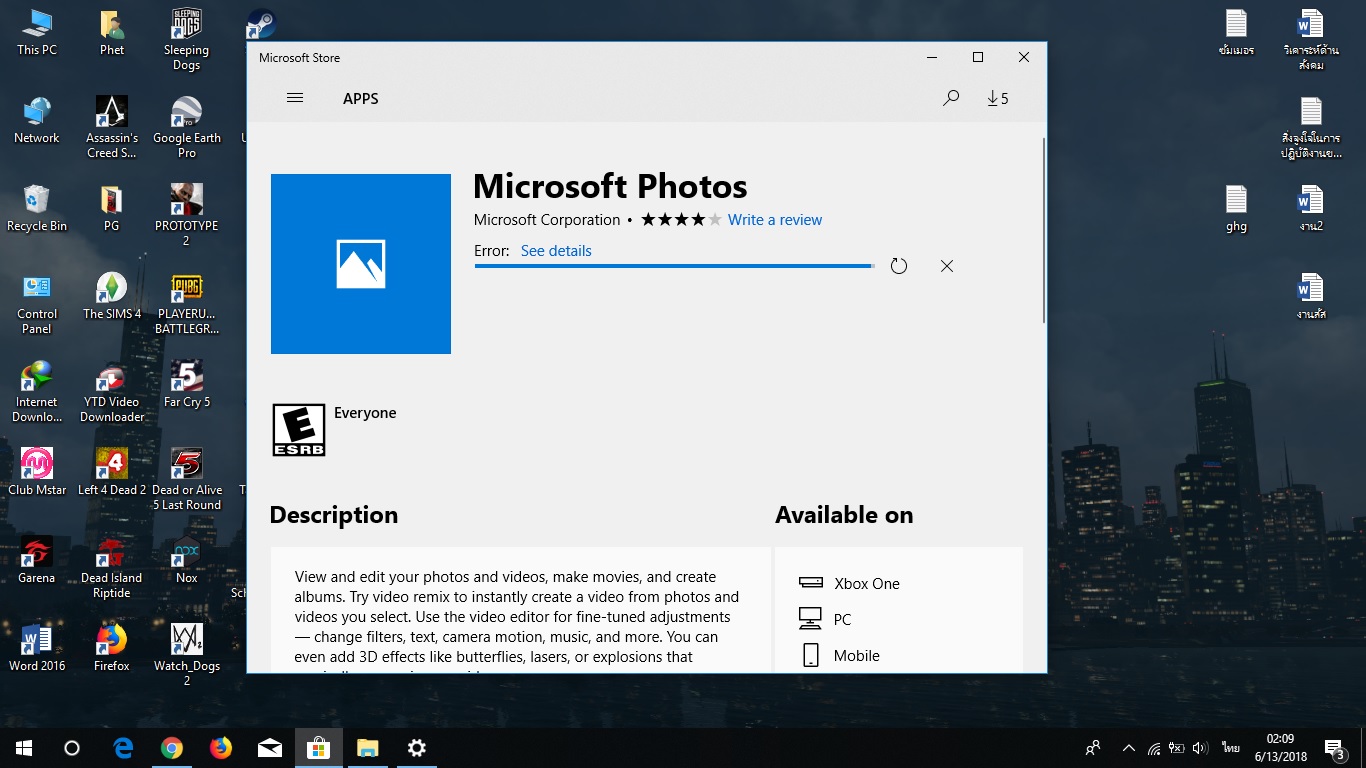This screenshot has width=1366, height=768.
Task: Launch Firefox from the taskbar
Action: point(221,748)
